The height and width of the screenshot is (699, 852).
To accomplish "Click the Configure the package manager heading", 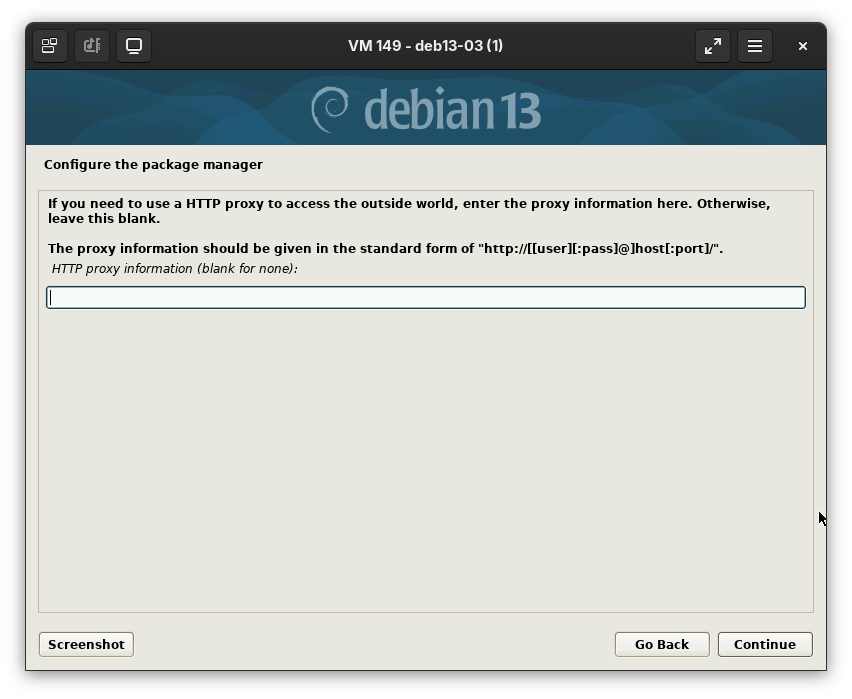I will [153, 164].
